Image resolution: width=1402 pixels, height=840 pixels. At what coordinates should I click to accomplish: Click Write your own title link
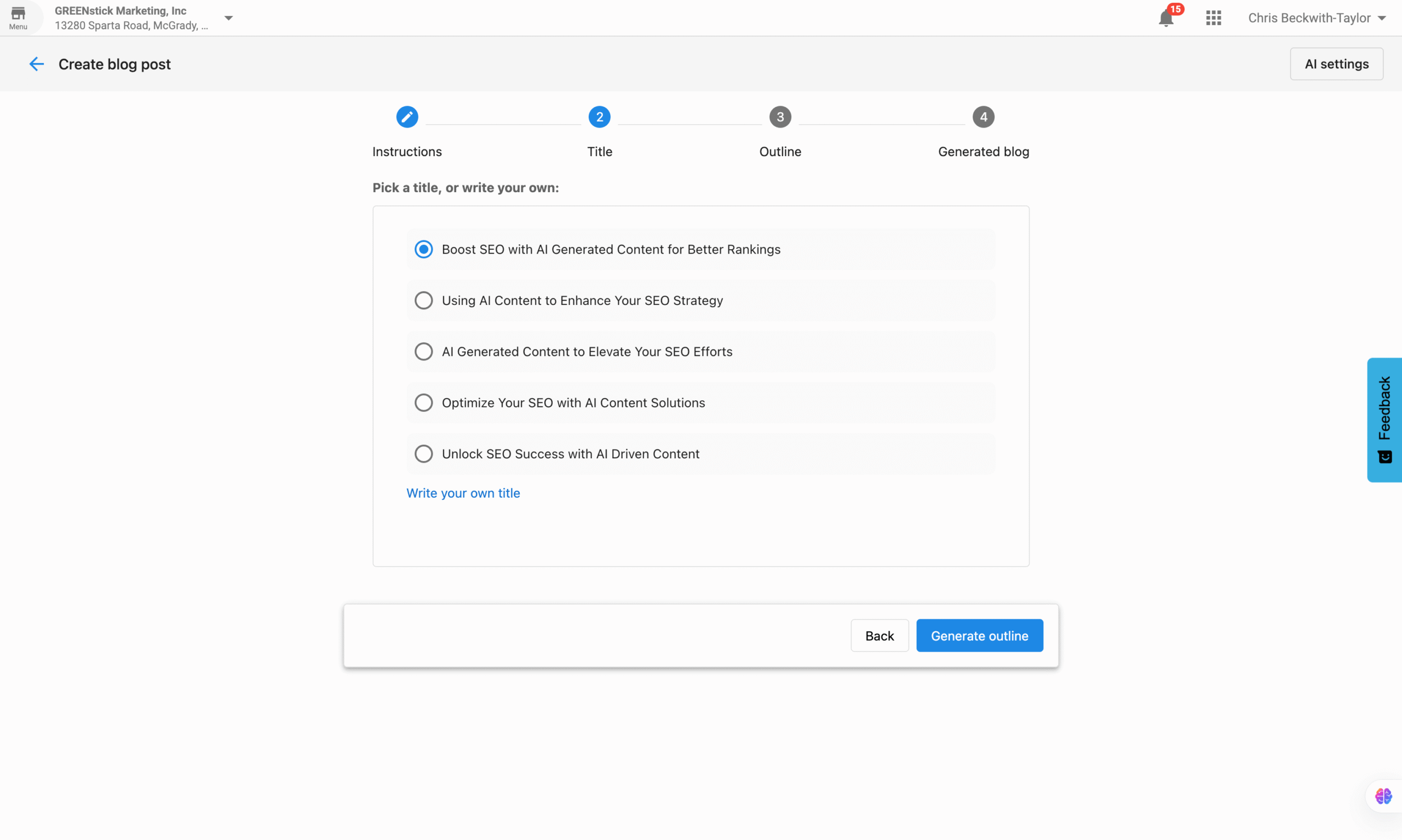(x=463, y=493)
